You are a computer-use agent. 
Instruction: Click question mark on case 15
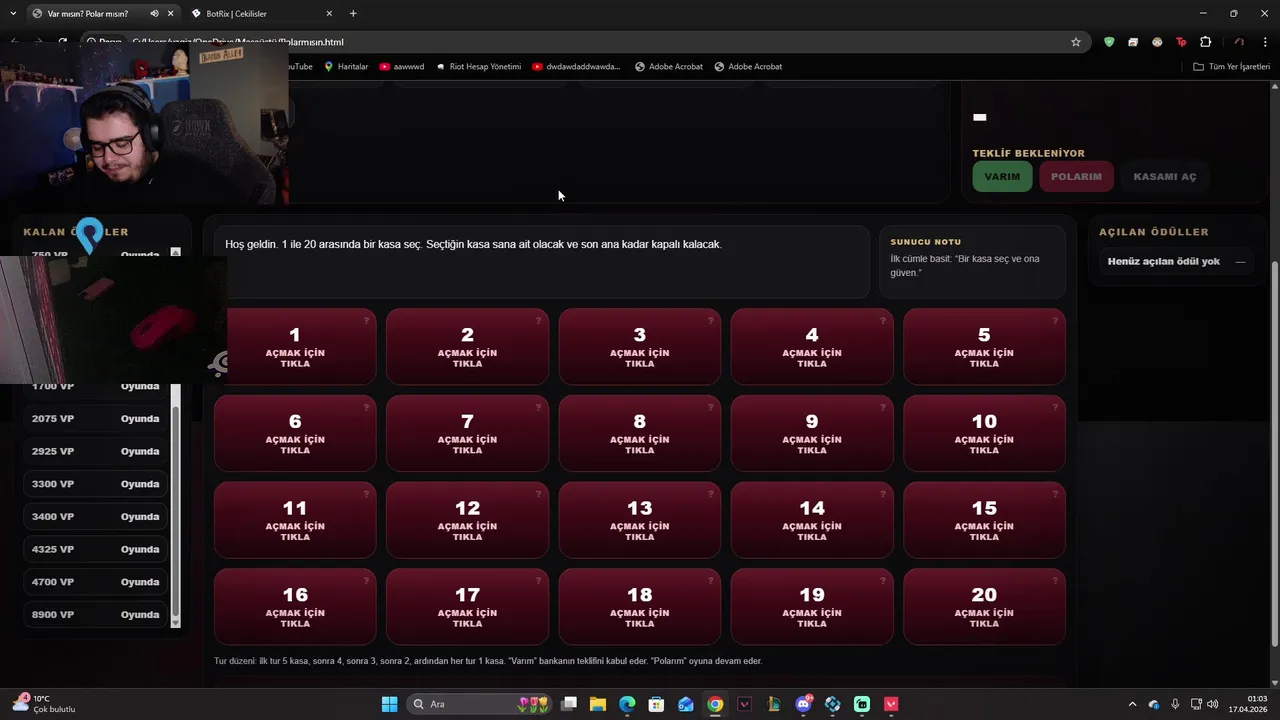[1055, 494]
